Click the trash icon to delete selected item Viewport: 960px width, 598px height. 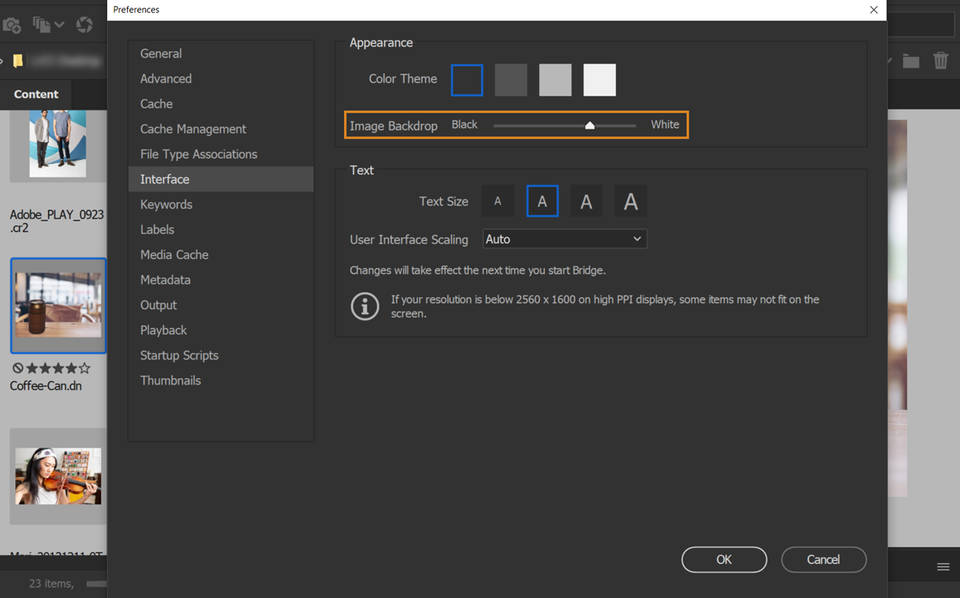click(x=941, y=60)
